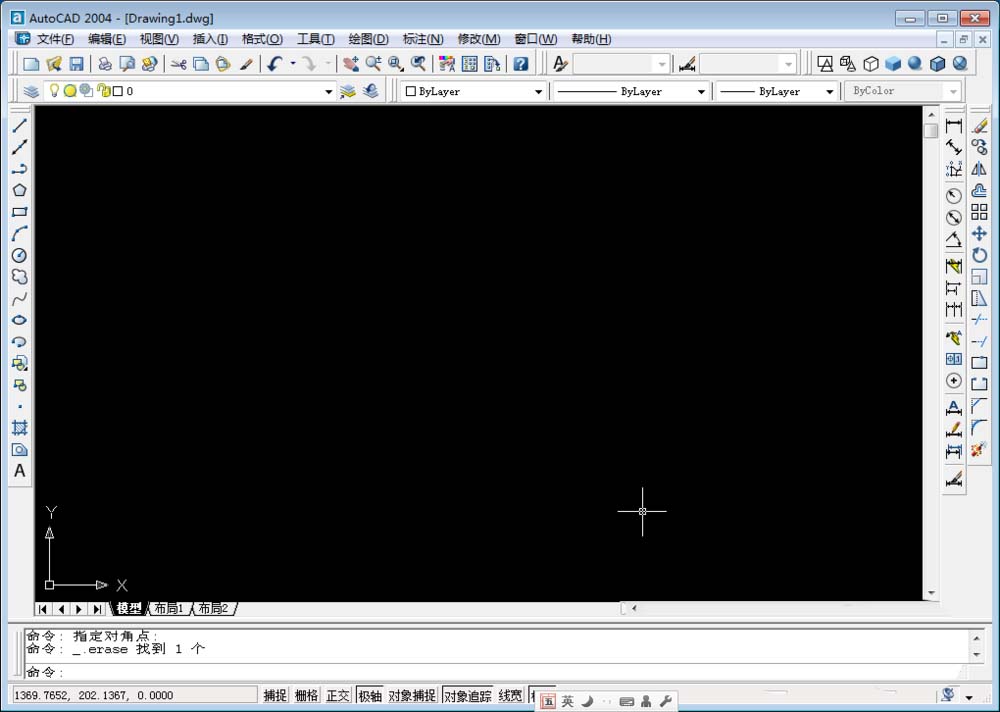Screen dimensions: 1000x712
Task: Toggle the 捕捉 snap mode button
Action: pyautogui.click(x=275, y=695)
